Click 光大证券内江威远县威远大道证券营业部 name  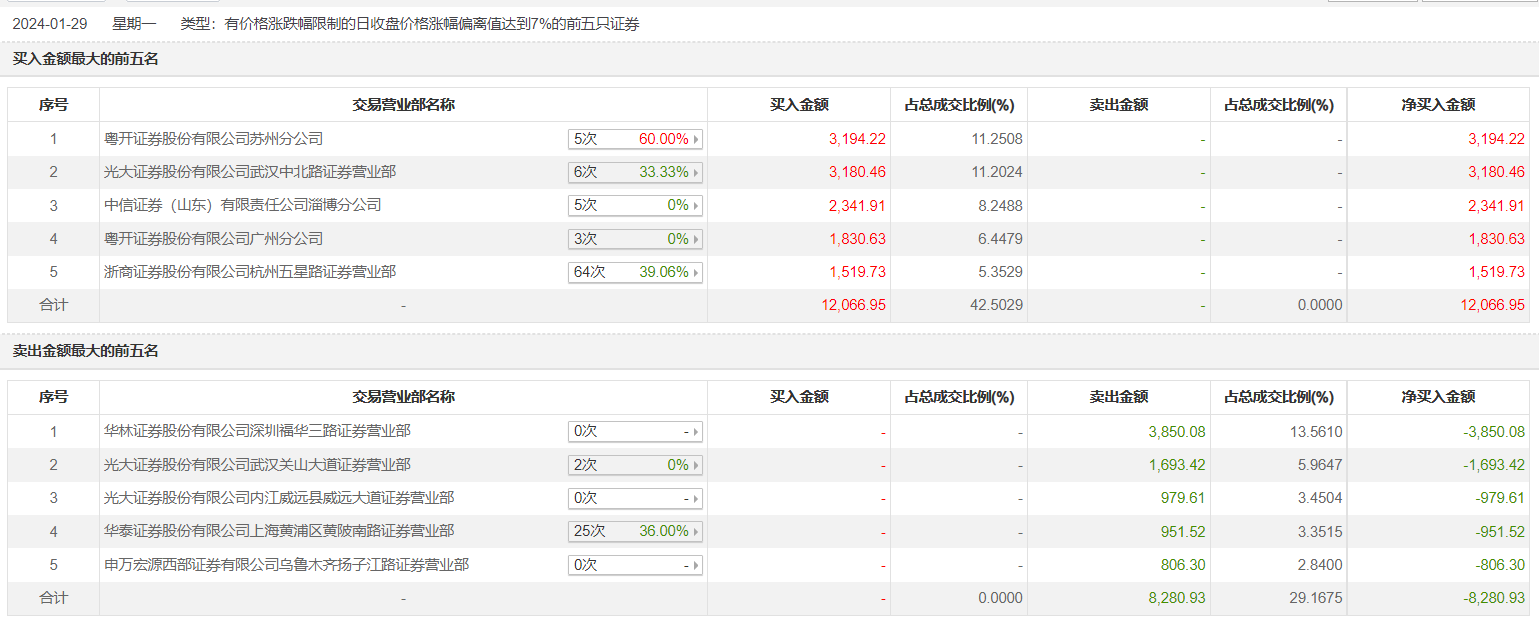pyautogui.click(x=279, y=498)
